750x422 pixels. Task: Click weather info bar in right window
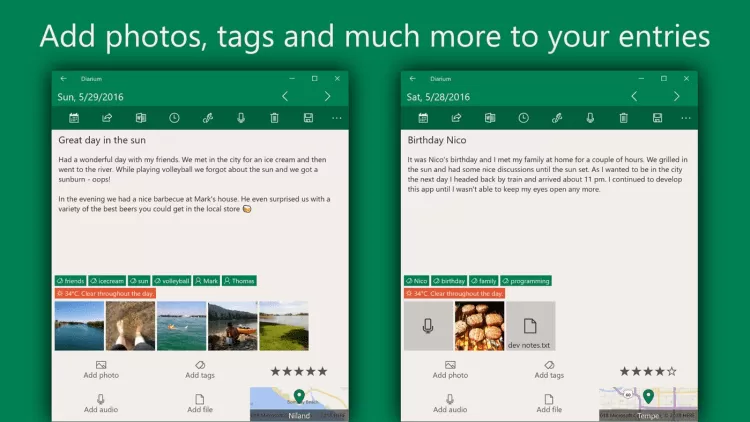[454, 293]
